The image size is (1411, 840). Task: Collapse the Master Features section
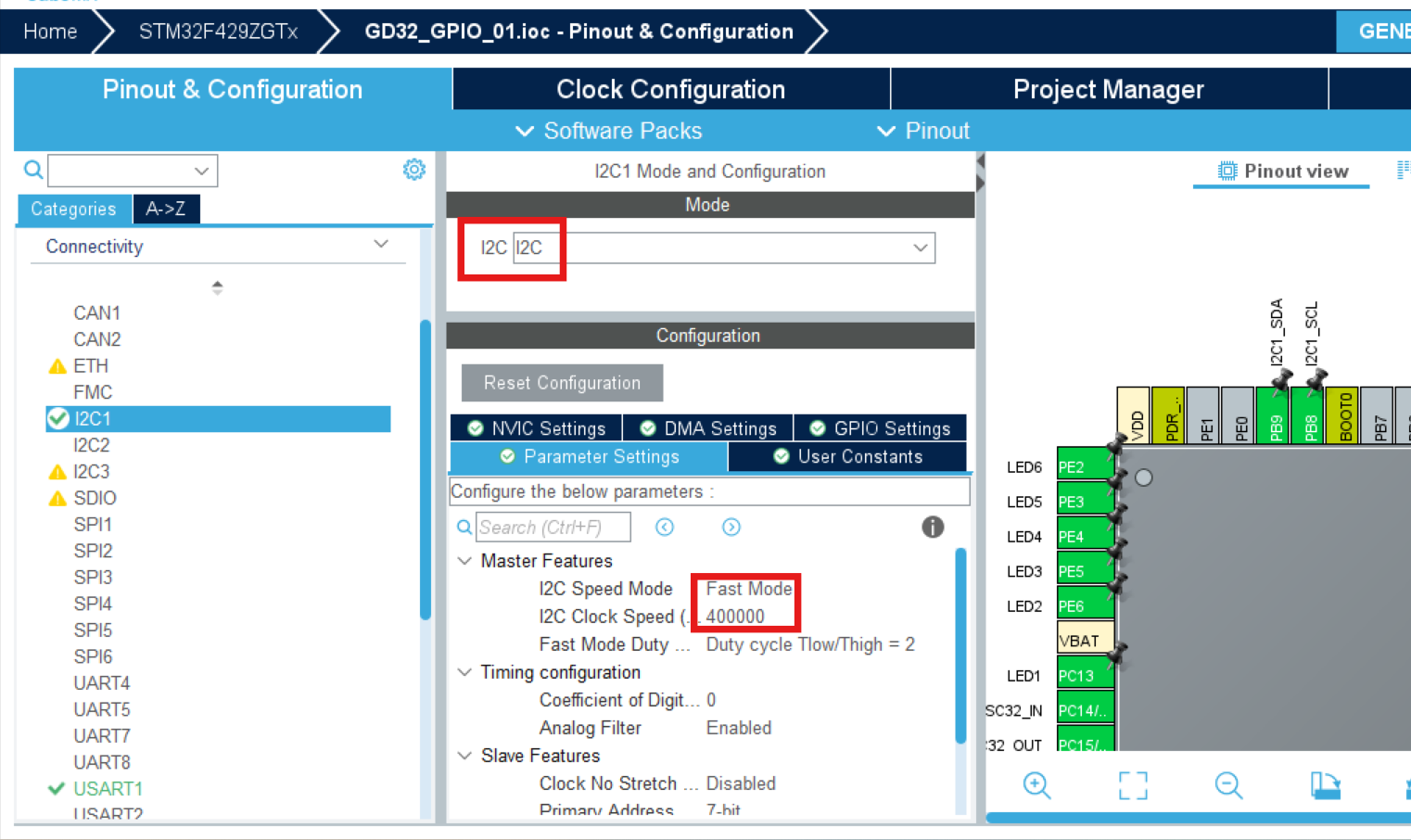point(465,561)
